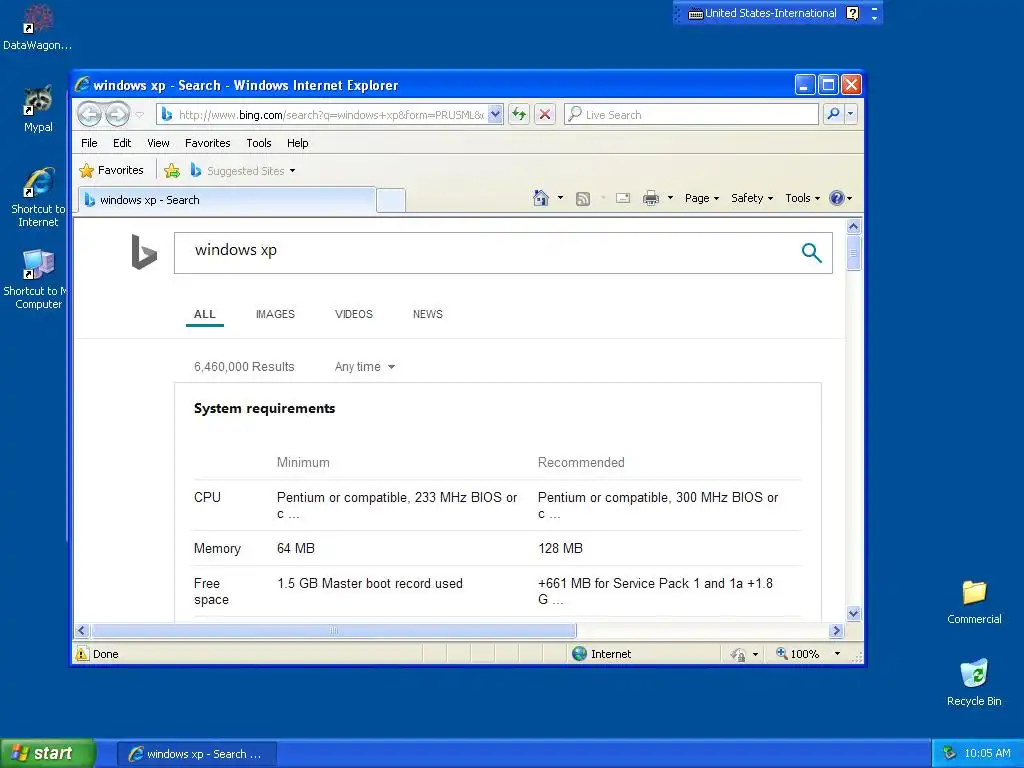Expand Home button dropdown arrow
This screenshot has height=768, width=1024.
coord(560,198)
